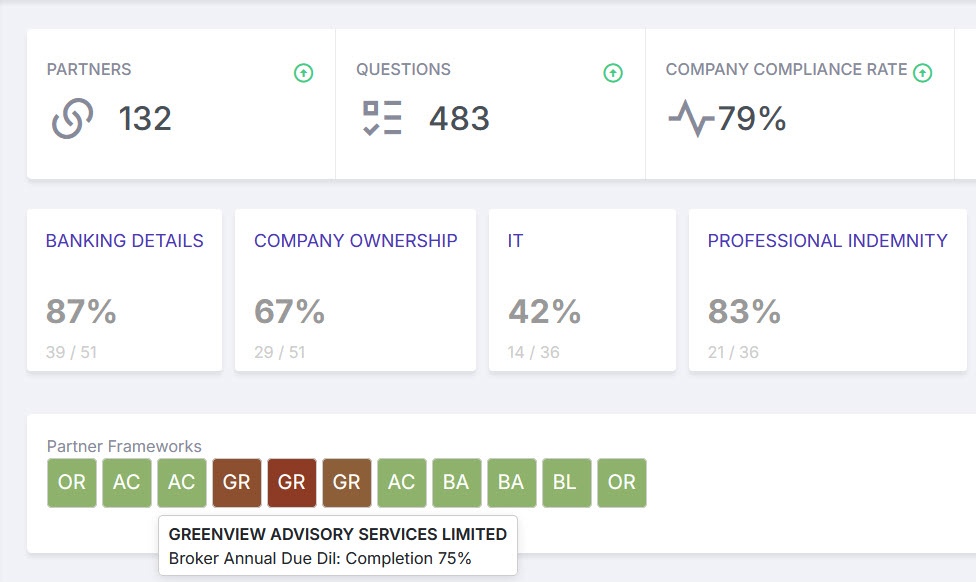
Task: Click the green up-arrow in Partners card
Action: (x=303, y=73)
